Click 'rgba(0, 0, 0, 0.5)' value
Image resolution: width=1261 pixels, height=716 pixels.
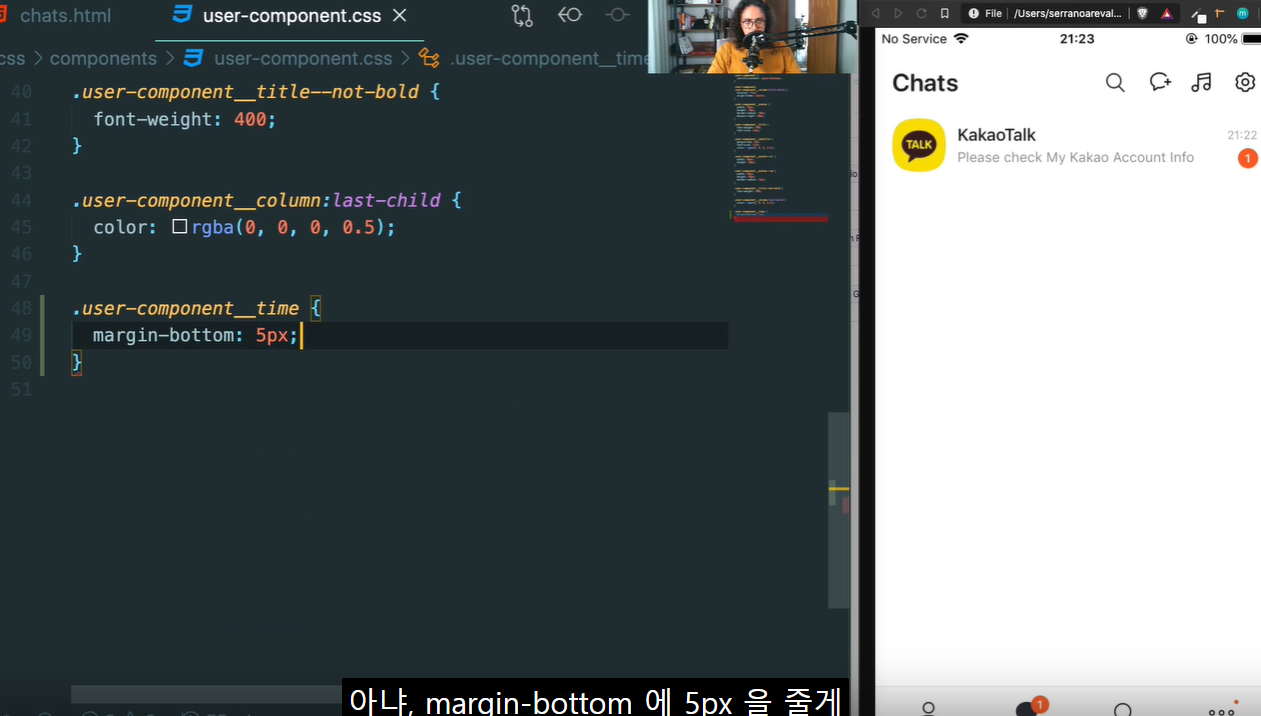[289, 227]
